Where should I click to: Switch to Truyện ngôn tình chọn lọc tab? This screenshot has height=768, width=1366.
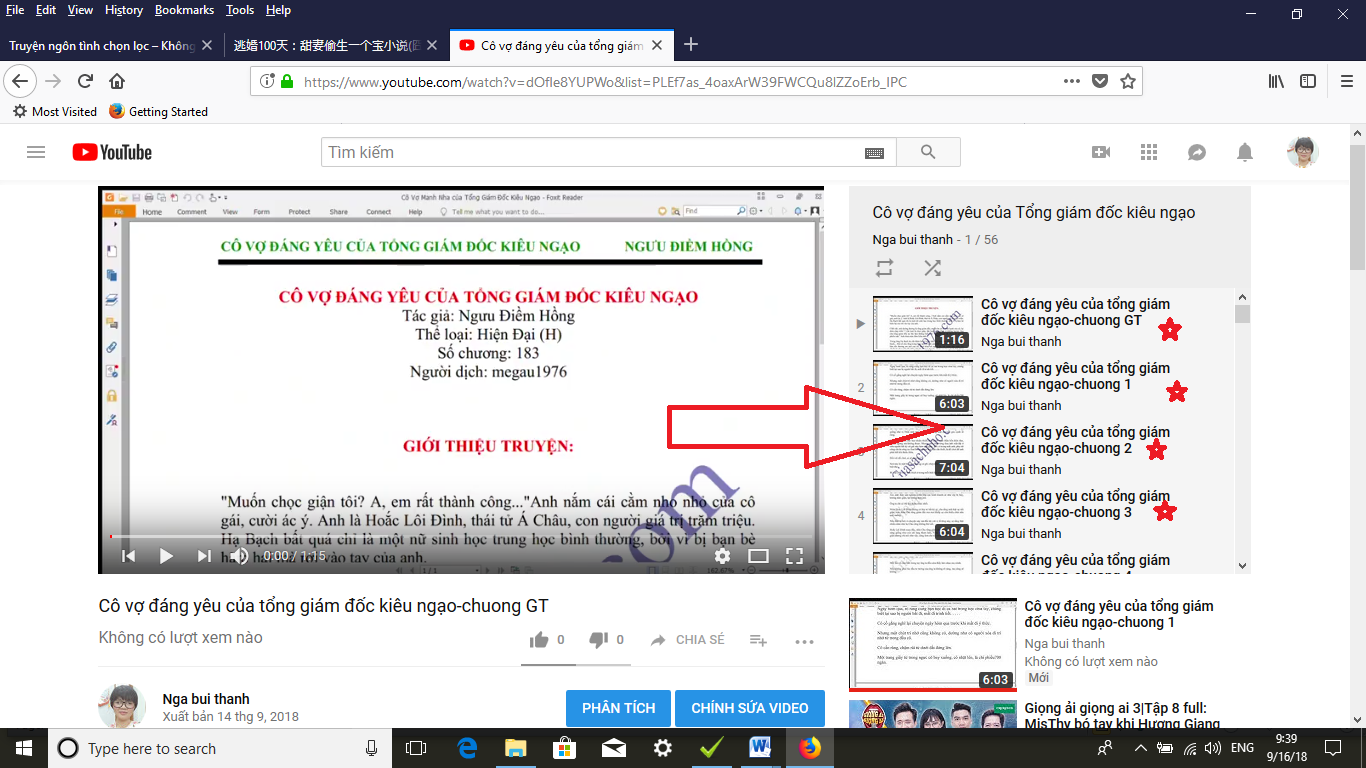point(102,45)
